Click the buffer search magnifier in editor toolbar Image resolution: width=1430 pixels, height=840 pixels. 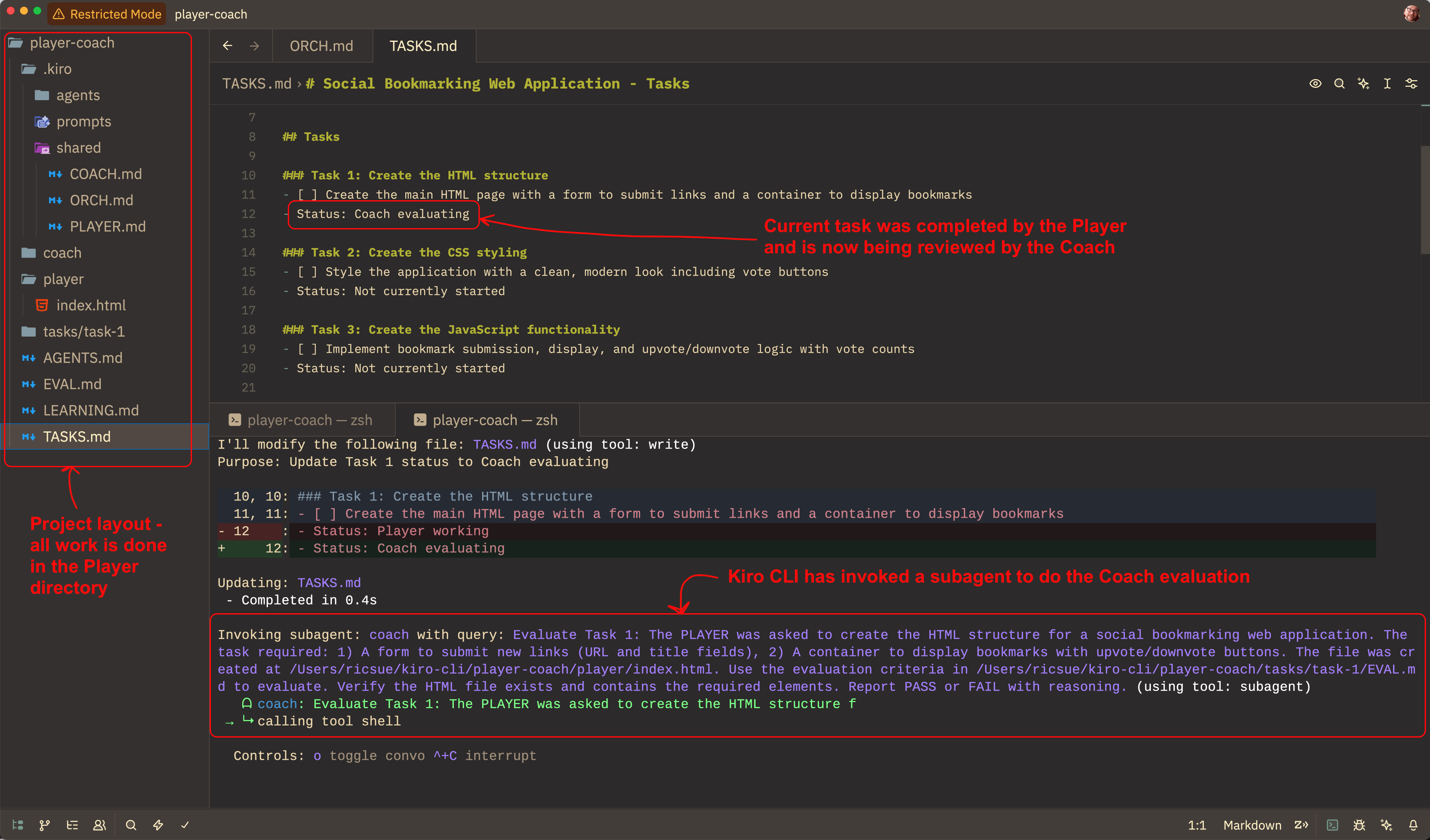1339,84
